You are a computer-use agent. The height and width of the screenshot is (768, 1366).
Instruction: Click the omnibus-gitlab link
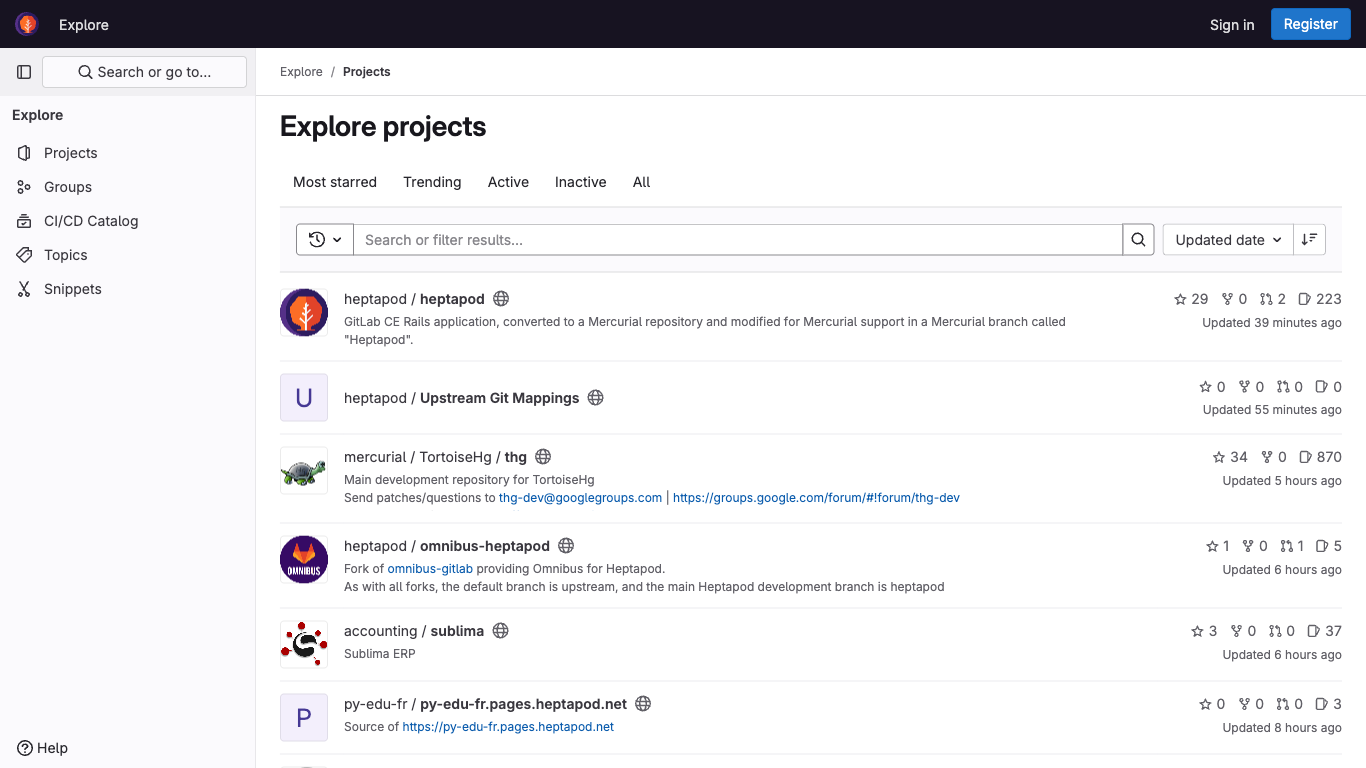[430, 569]
